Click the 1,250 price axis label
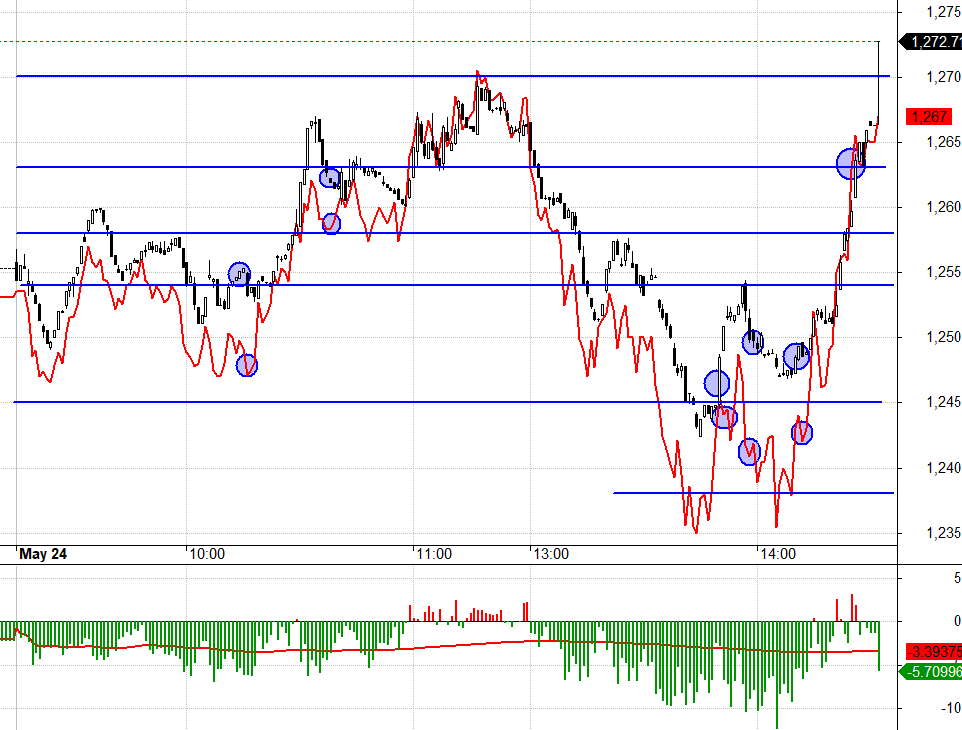Viewport: 962px width, 730px height. [943, 337]
